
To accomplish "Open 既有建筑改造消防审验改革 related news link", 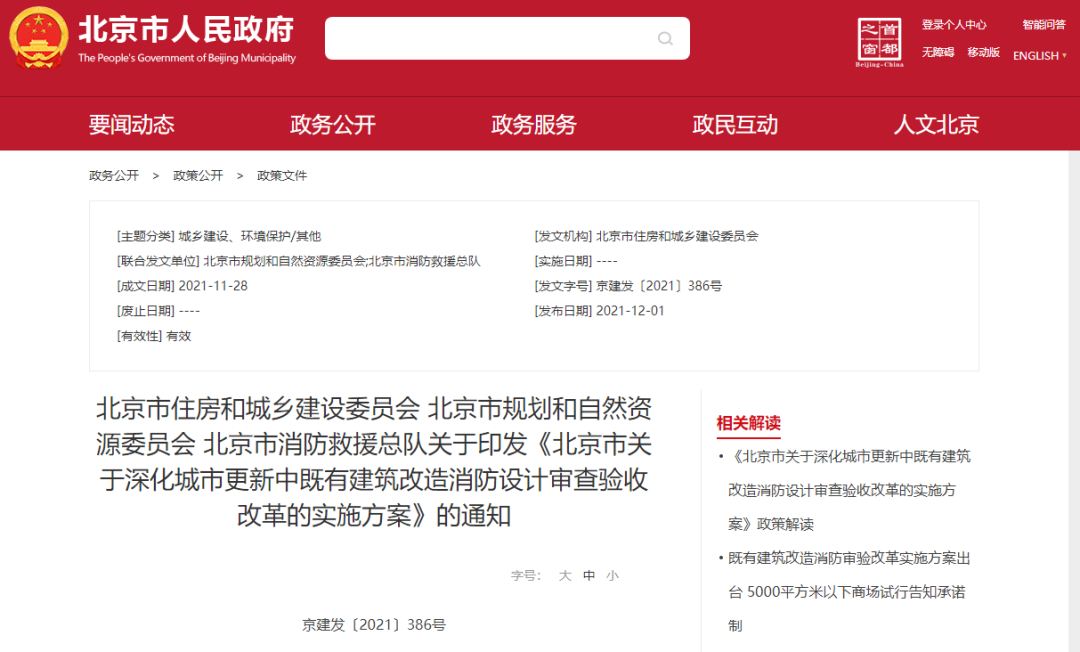I will click(x=849, y=592).
